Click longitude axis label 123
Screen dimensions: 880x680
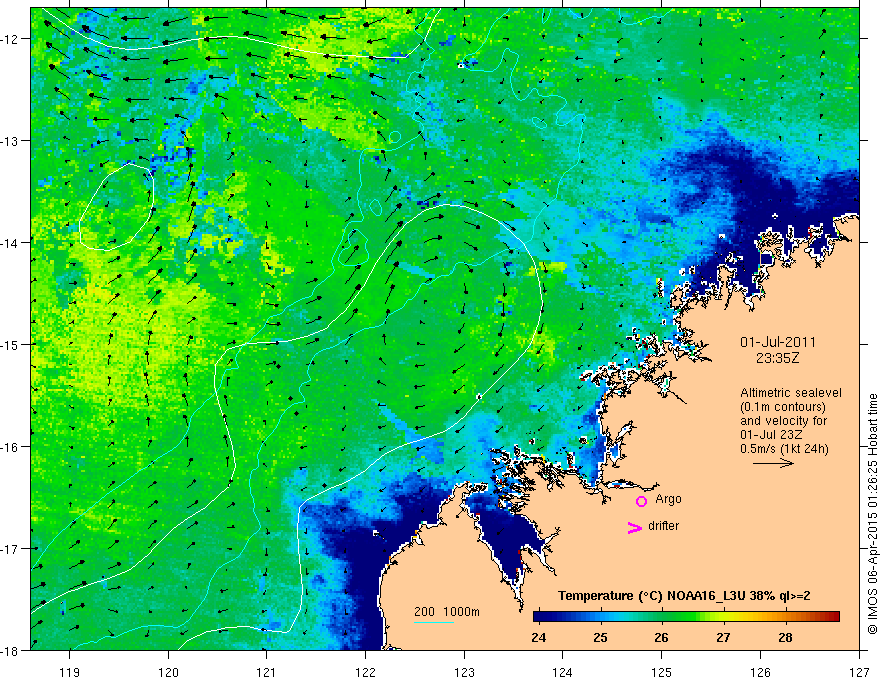tap(464, 673)
